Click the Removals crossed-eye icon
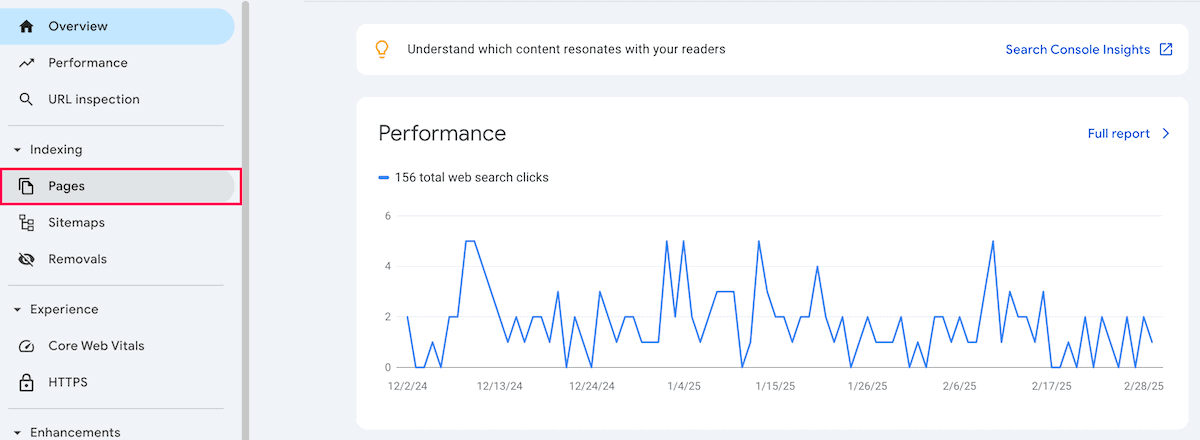This screenshot has height=440, width=1200. click(27, 259)
